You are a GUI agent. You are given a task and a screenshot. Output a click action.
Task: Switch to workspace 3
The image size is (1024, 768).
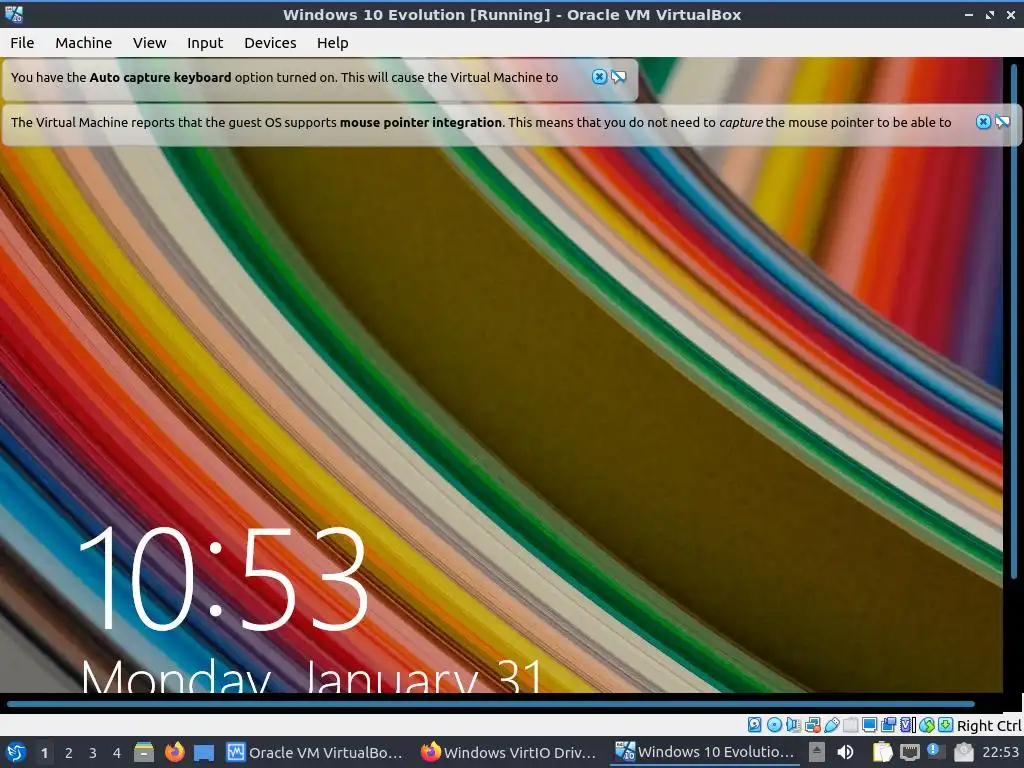click(92, 753)
